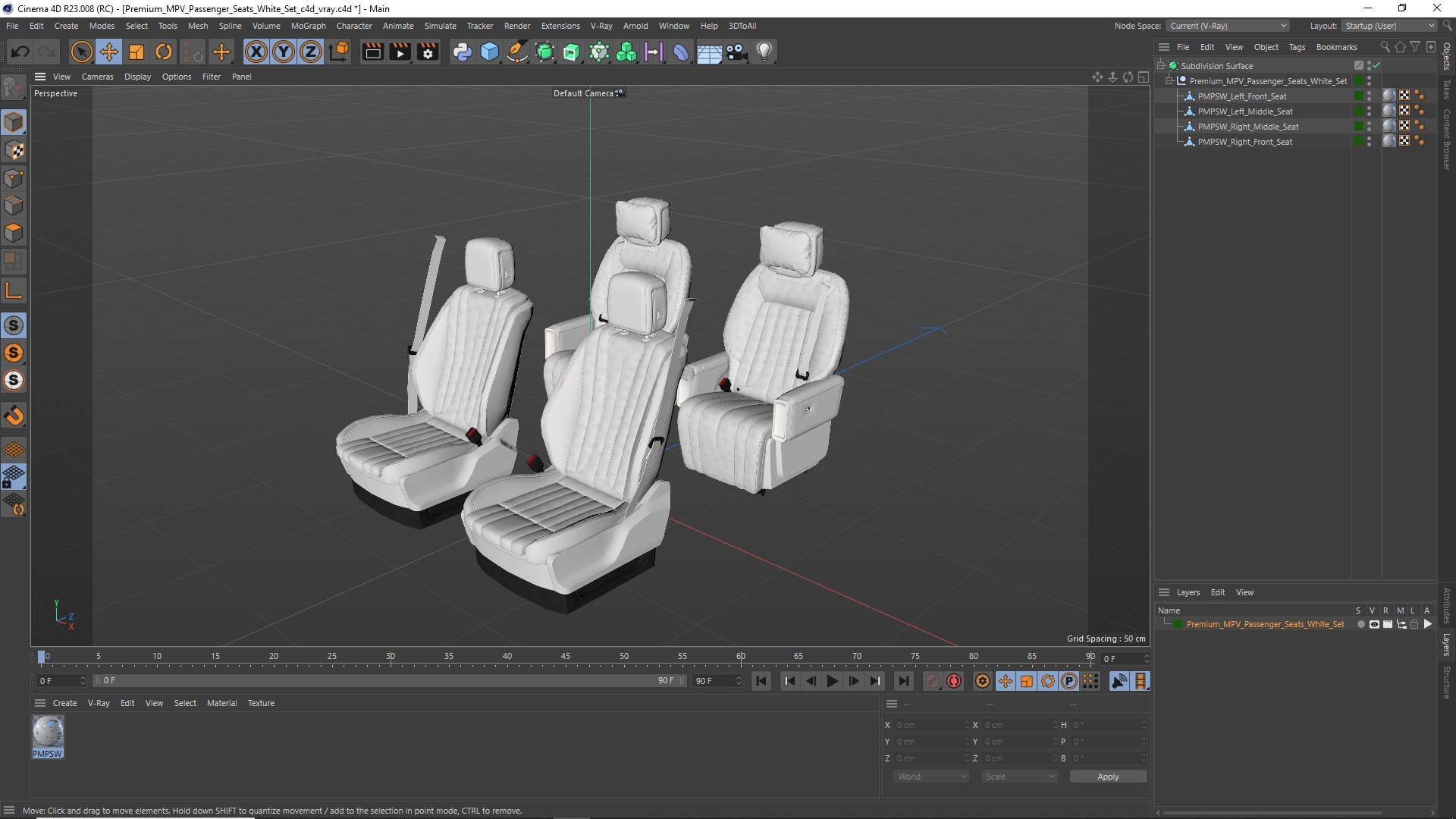Open the Node Space dropdown

point(1228,26)
